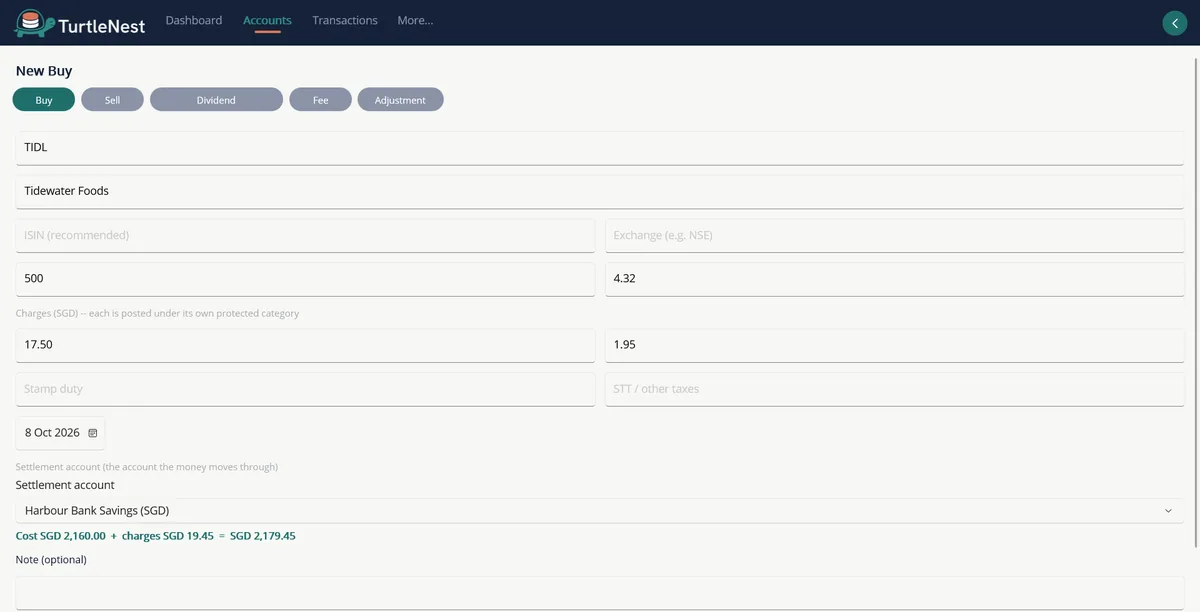Click the TurtleNest brand name
Screen dimensions: 1200x612
click(102, 25)
